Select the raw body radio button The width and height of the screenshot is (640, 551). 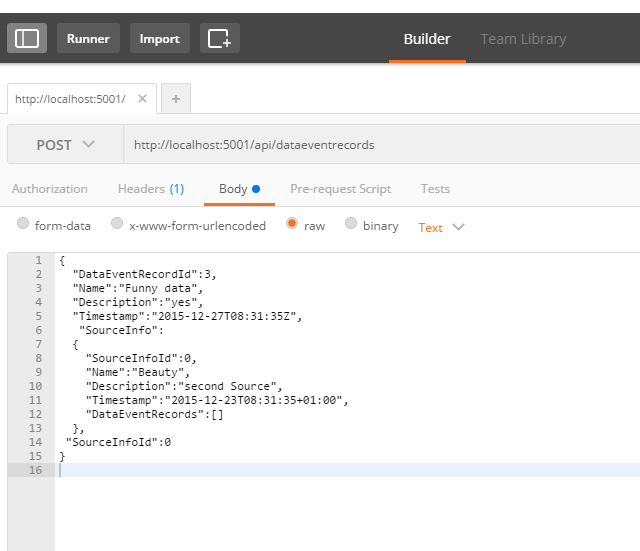coord(292,223)
